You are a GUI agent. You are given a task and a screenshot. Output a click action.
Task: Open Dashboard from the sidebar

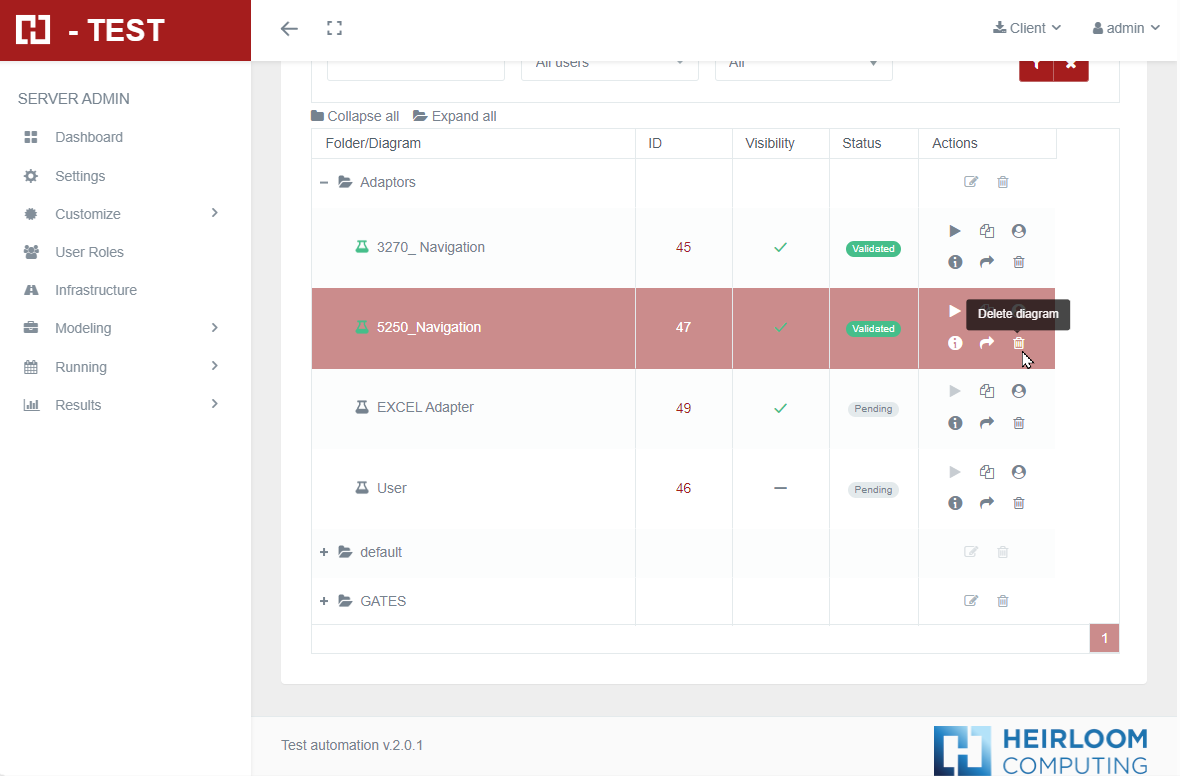(89, 137)
